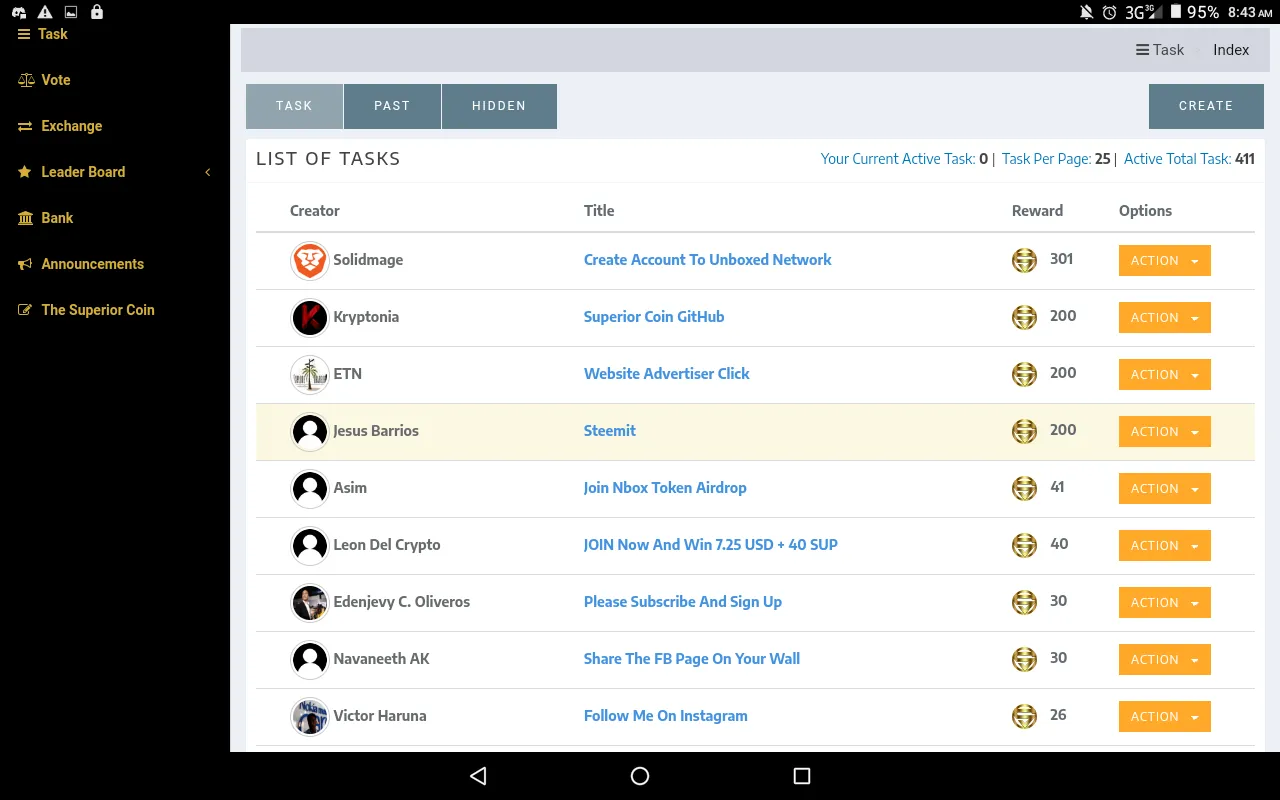This screenshot has width=1280, height=800.
Task: Open the Superior Coin GitHub task
Action: pos(654,317)
